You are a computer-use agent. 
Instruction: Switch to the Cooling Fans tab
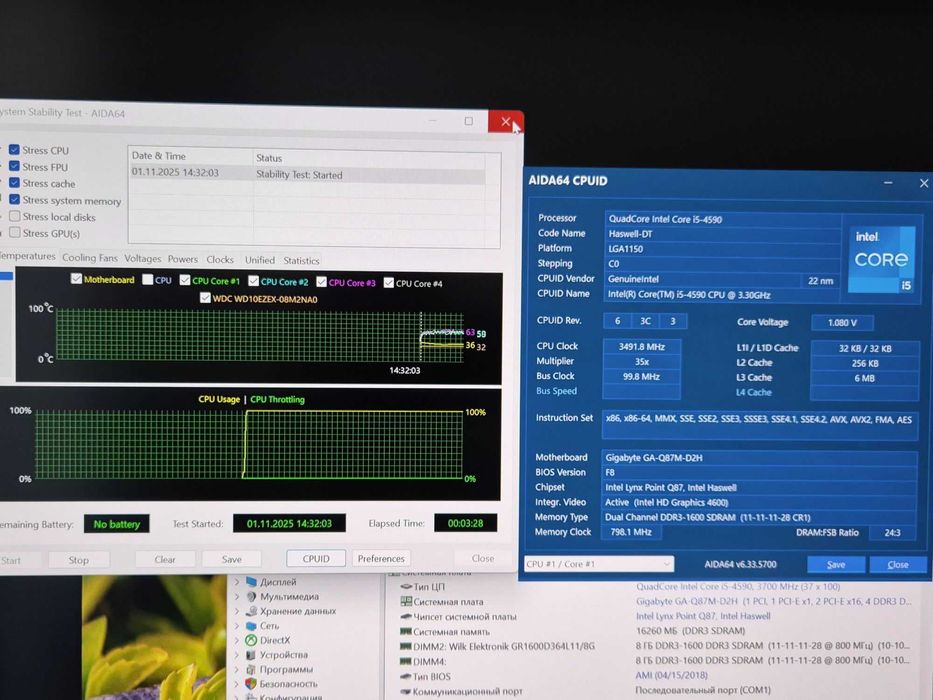90,258
